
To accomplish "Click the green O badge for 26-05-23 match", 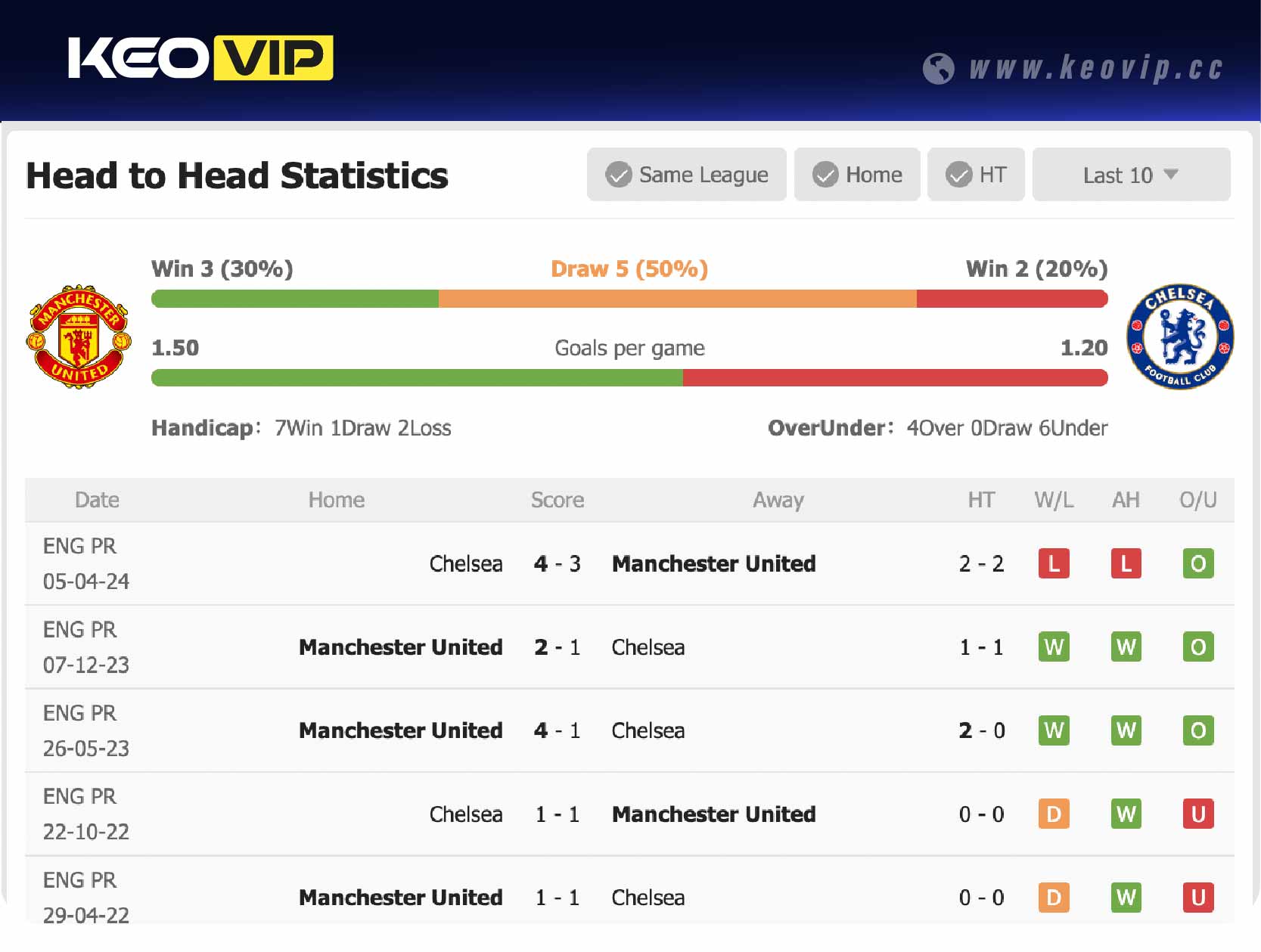I will tap(1197, 730).
